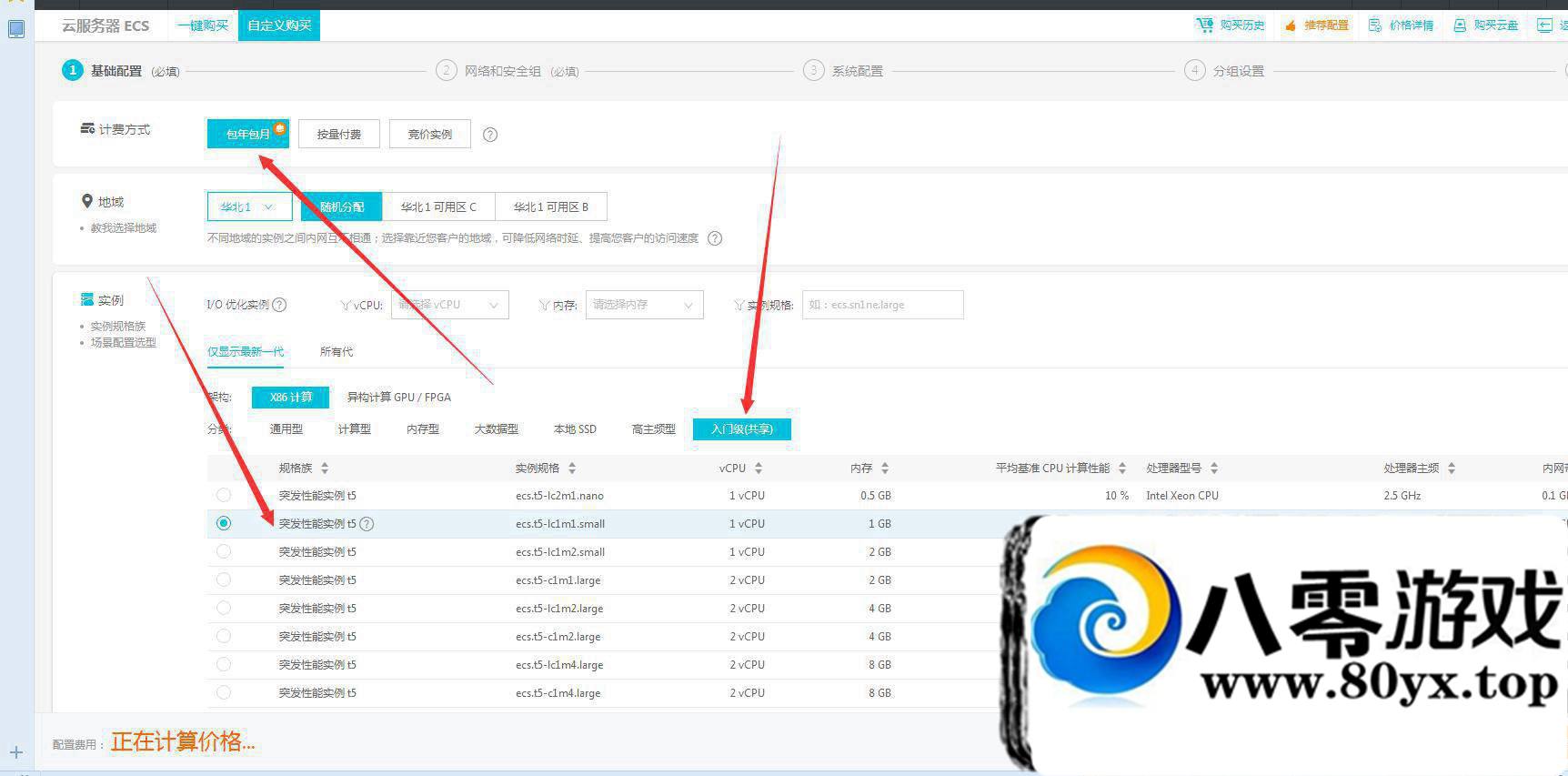Click the buy cloud disk (购买云盘) icon

pos(1459,25)
